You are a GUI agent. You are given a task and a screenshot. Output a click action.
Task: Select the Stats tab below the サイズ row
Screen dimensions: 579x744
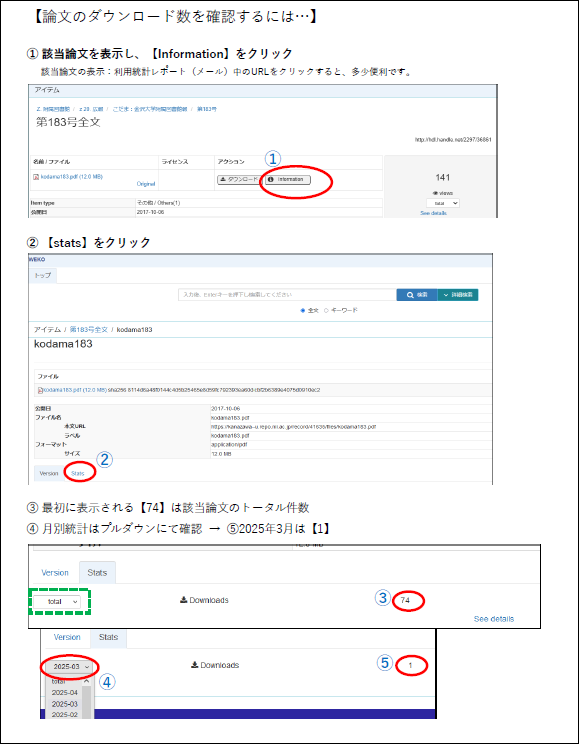[x=77, y=474]
